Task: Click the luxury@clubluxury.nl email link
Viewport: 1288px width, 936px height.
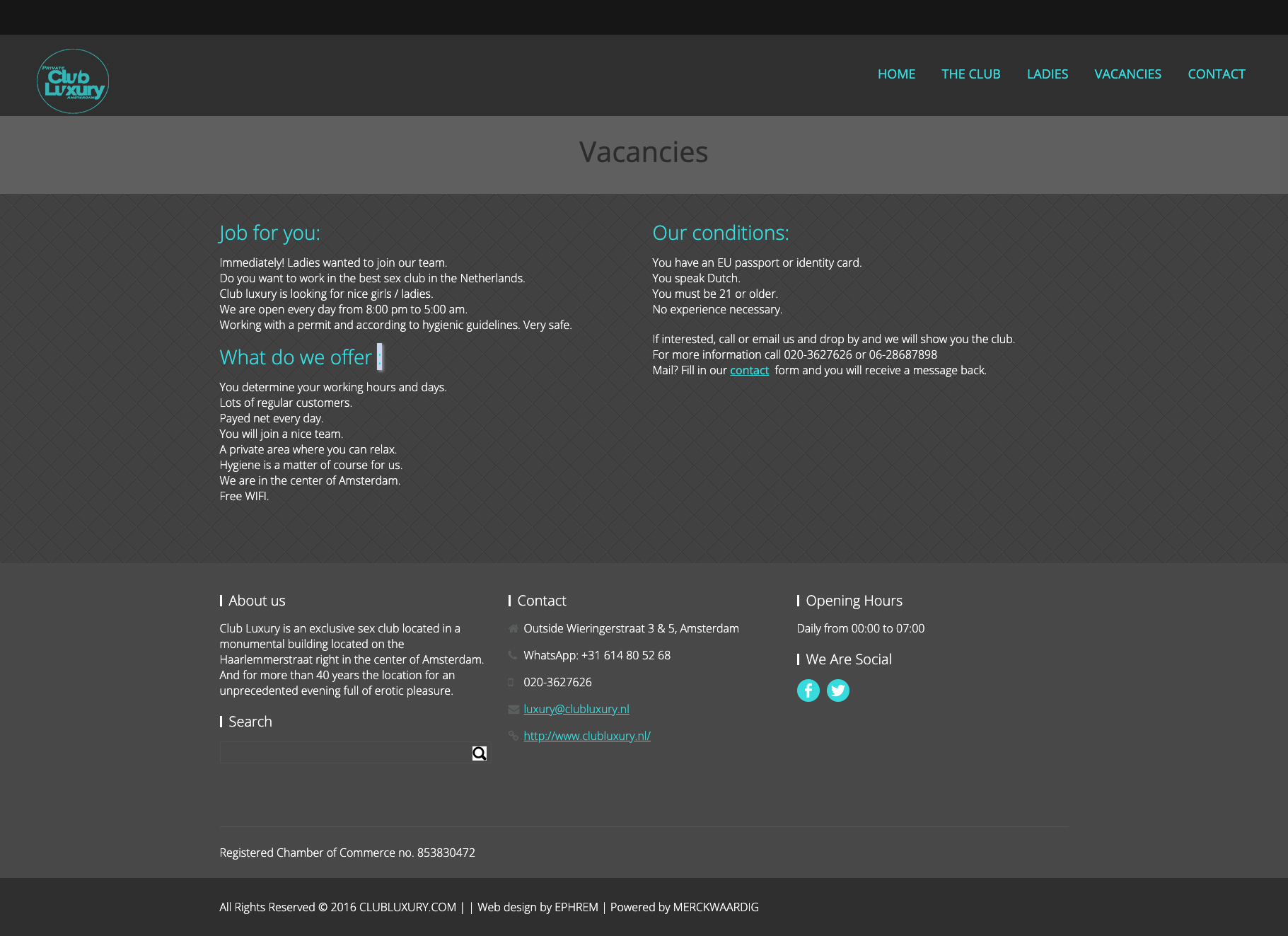Action: (x=576, y=710)
